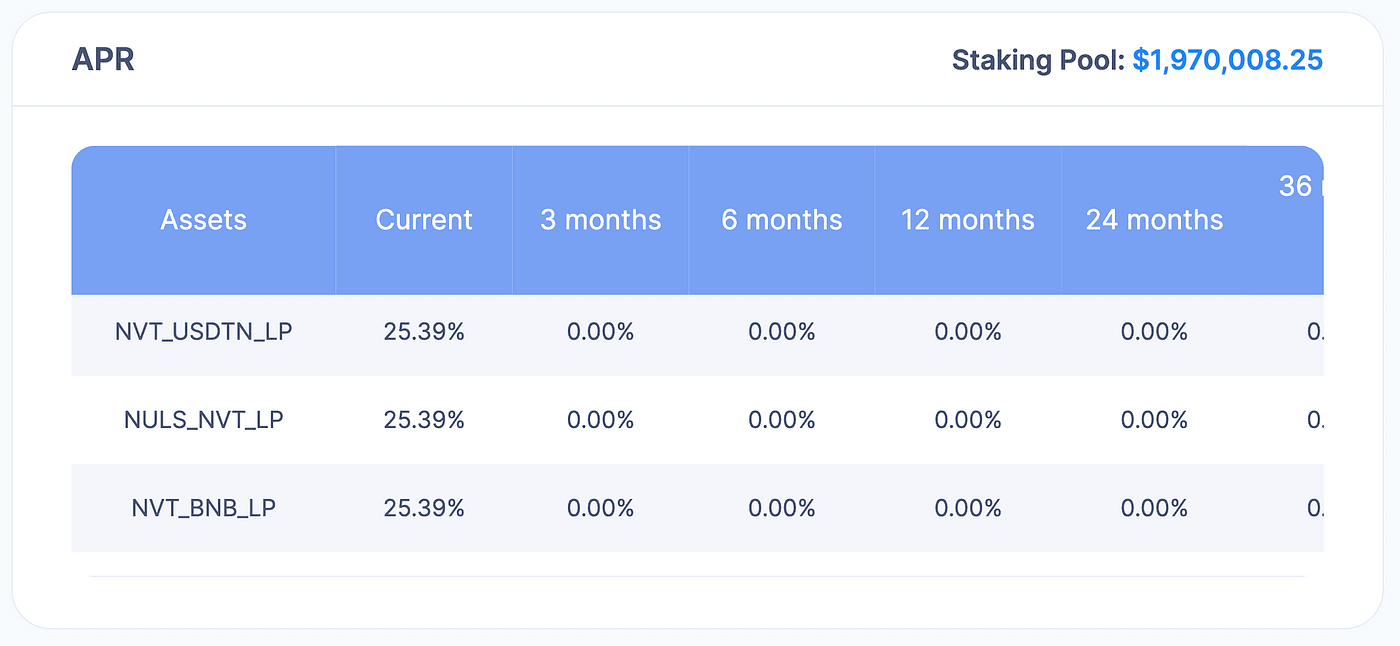The image size is (1400, 646).
Task: Click the NVT_BNB_LP asset row
Action: 203,508
